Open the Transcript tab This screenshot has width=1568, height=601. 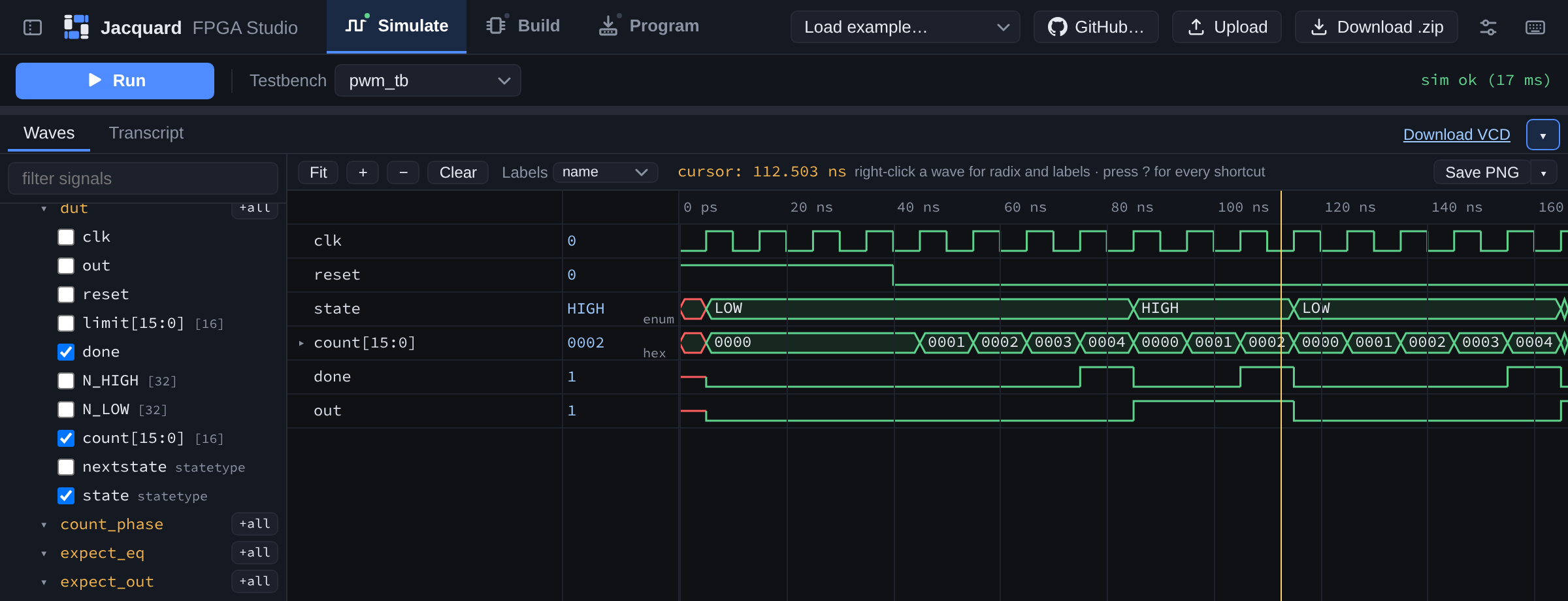(146, 133)
